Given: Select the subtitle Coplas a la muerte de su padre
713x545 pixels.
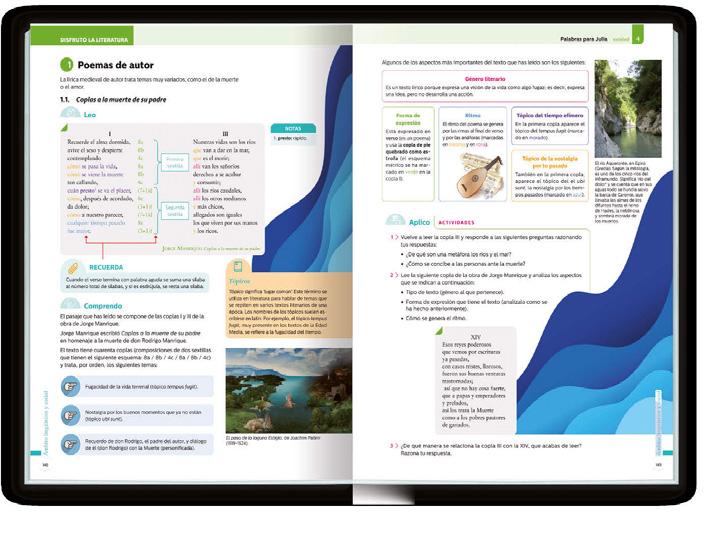Looking at the screenshot, I should (121, 100).
